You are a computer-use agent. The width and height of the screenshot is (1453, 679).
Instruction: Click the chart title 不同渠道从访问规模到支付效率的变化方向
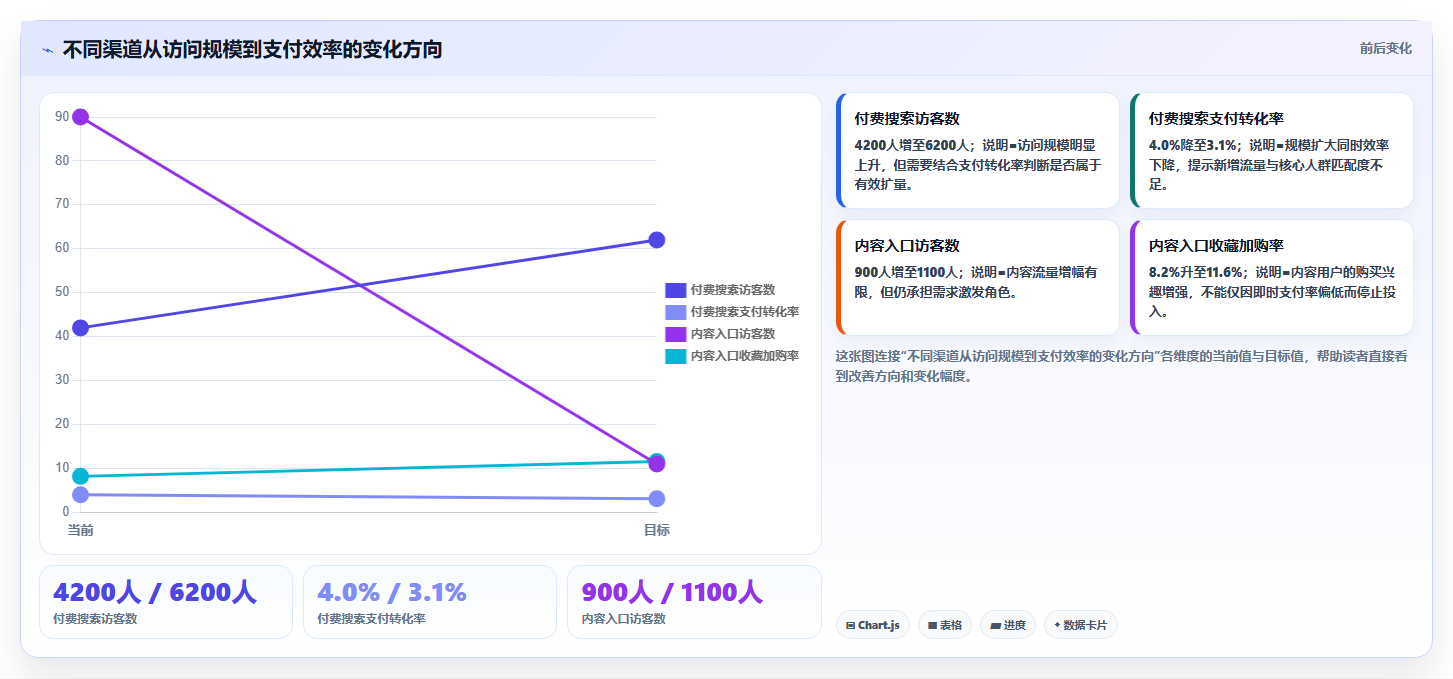252,50
